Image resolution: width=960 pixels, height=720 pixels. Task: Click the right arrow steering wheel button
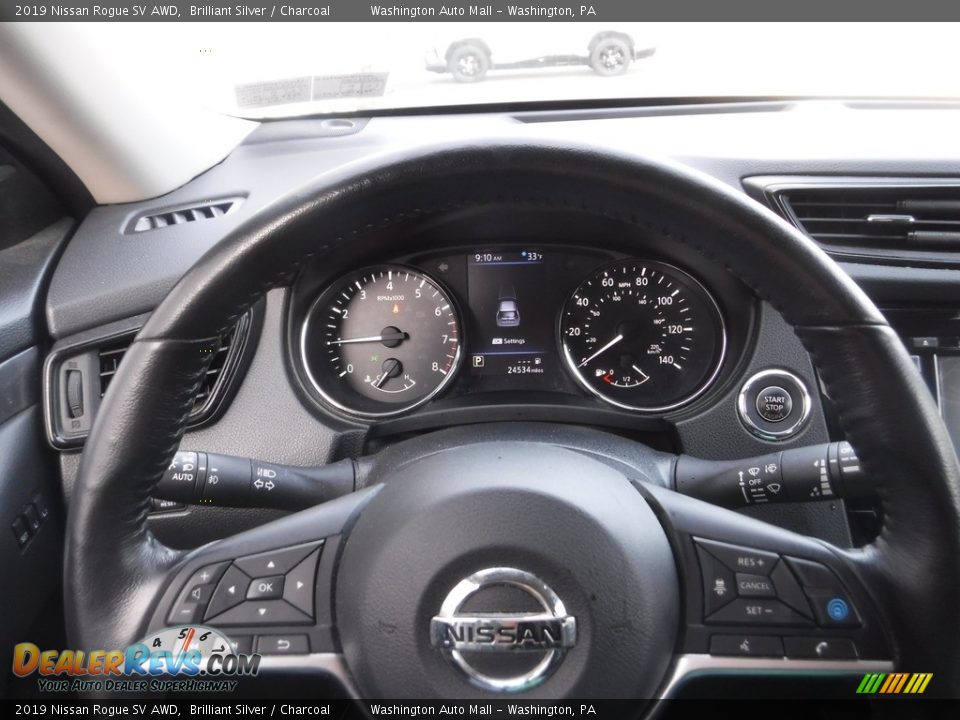301,583
